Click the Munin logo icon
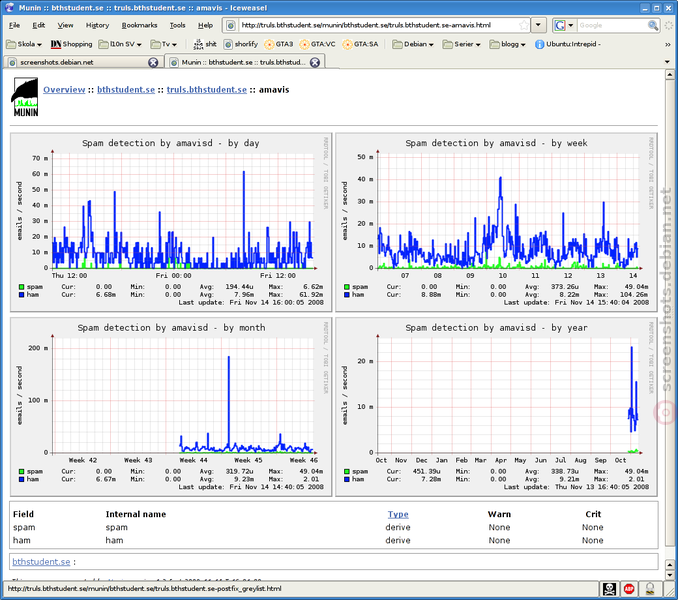The width and height of the screenshot is (678, 600). (x=25, y=97)
